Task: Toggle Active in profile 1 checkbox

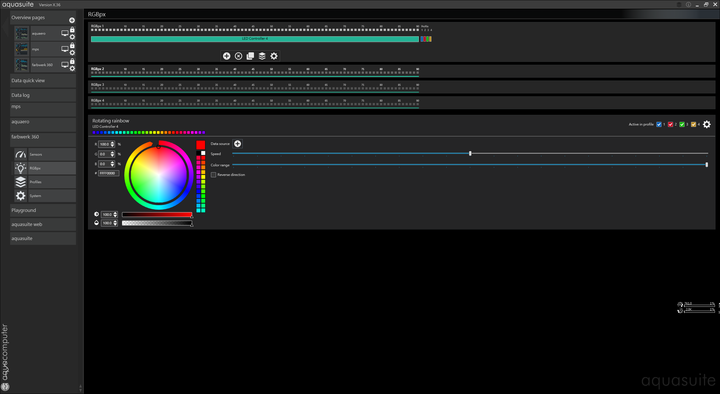Action: 659,124
